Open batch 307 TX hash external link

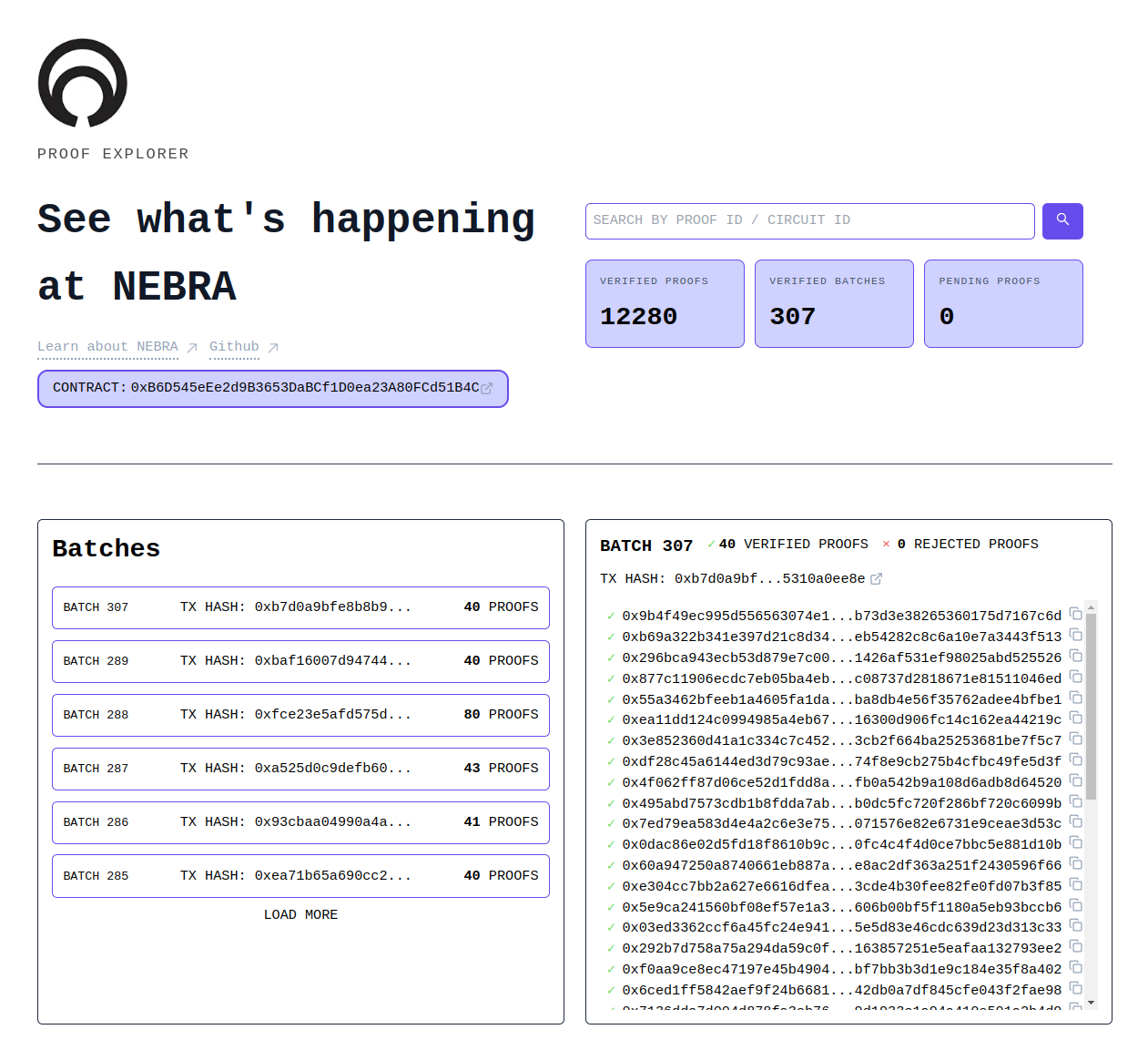(876, 579)
